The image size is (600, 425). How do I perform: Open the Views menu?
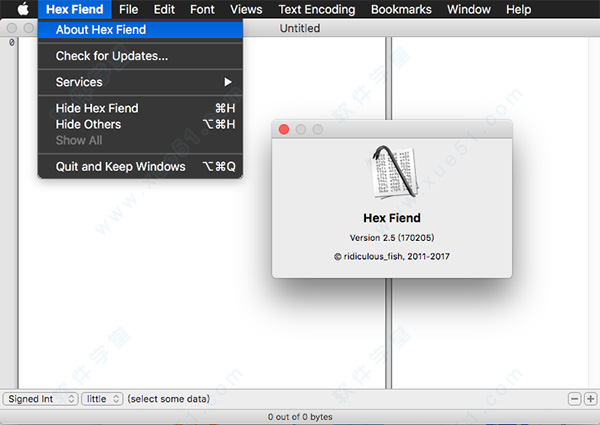point(246,9)
